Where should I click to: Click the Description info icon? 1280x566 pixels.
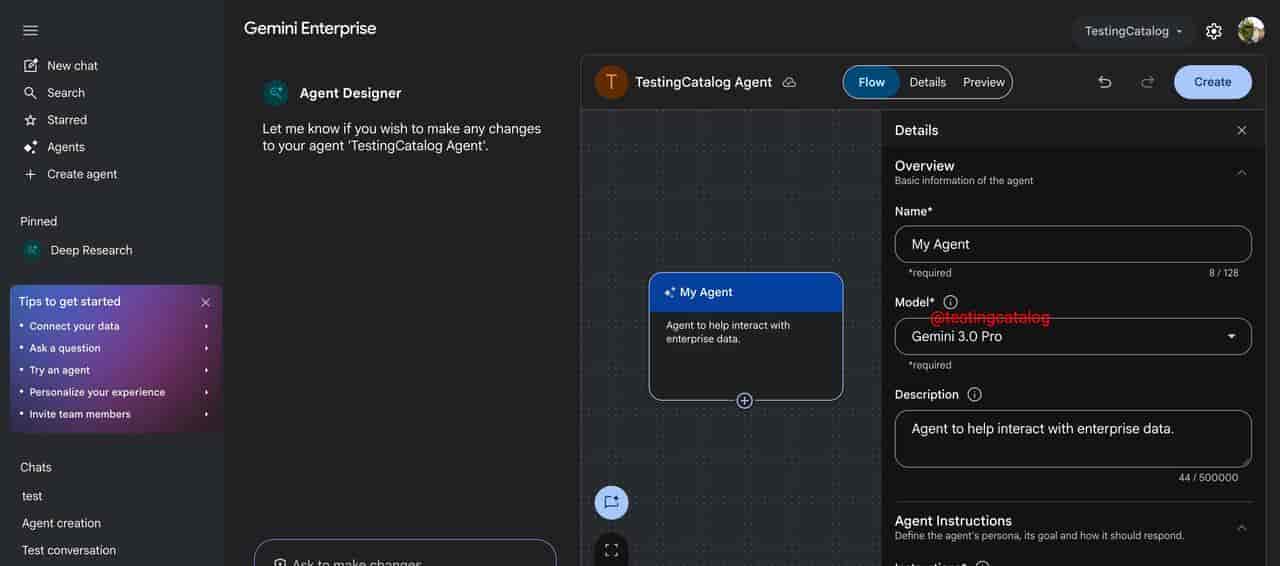pos(974,394)
